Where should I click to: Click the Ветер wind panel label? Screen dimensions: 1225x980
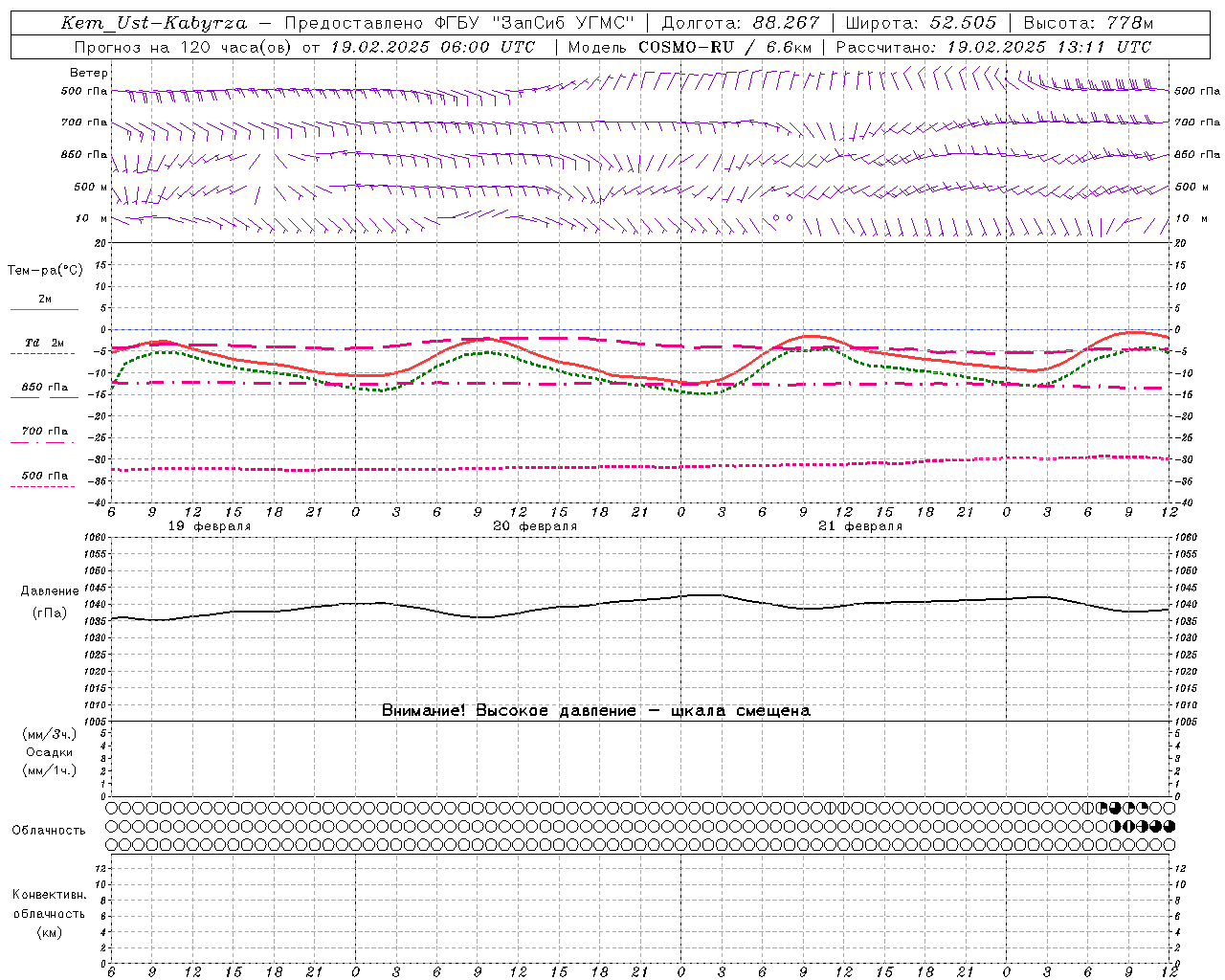pos(89,73)
